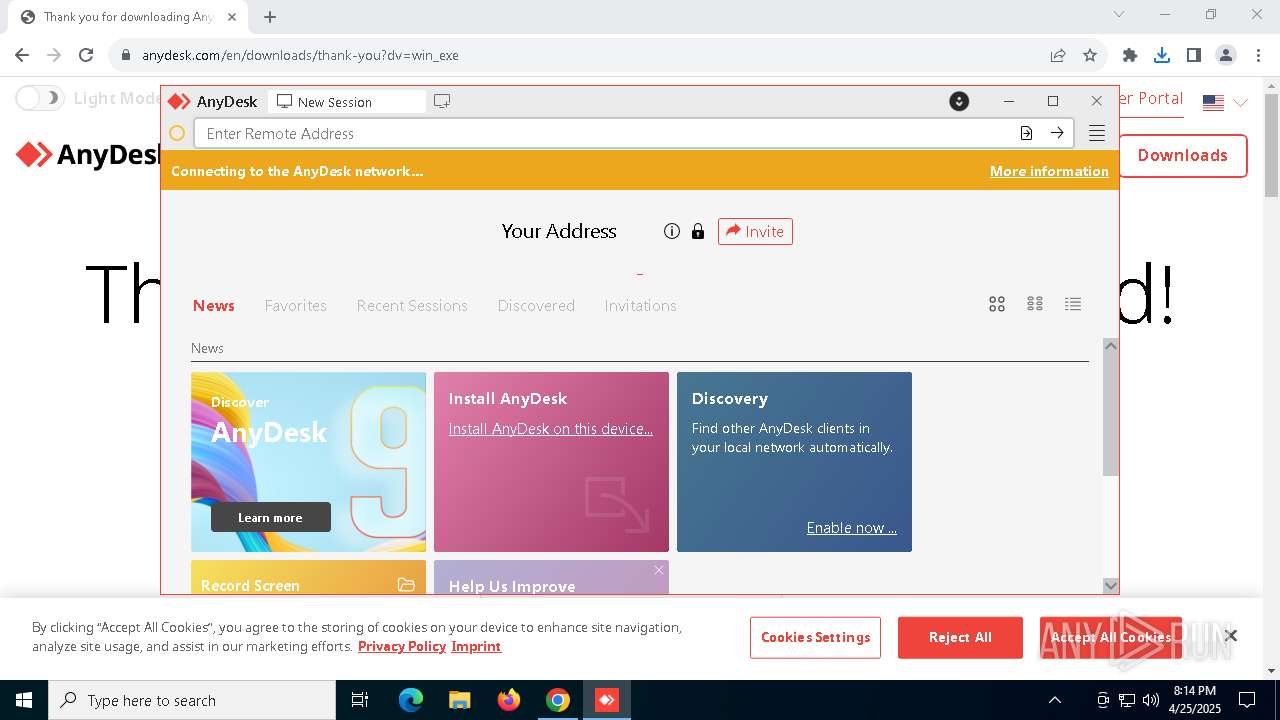Click Chrome forward navigation arrow
Screen dimensions: 1280x720
pyautogui.click(x=54, y=55)
